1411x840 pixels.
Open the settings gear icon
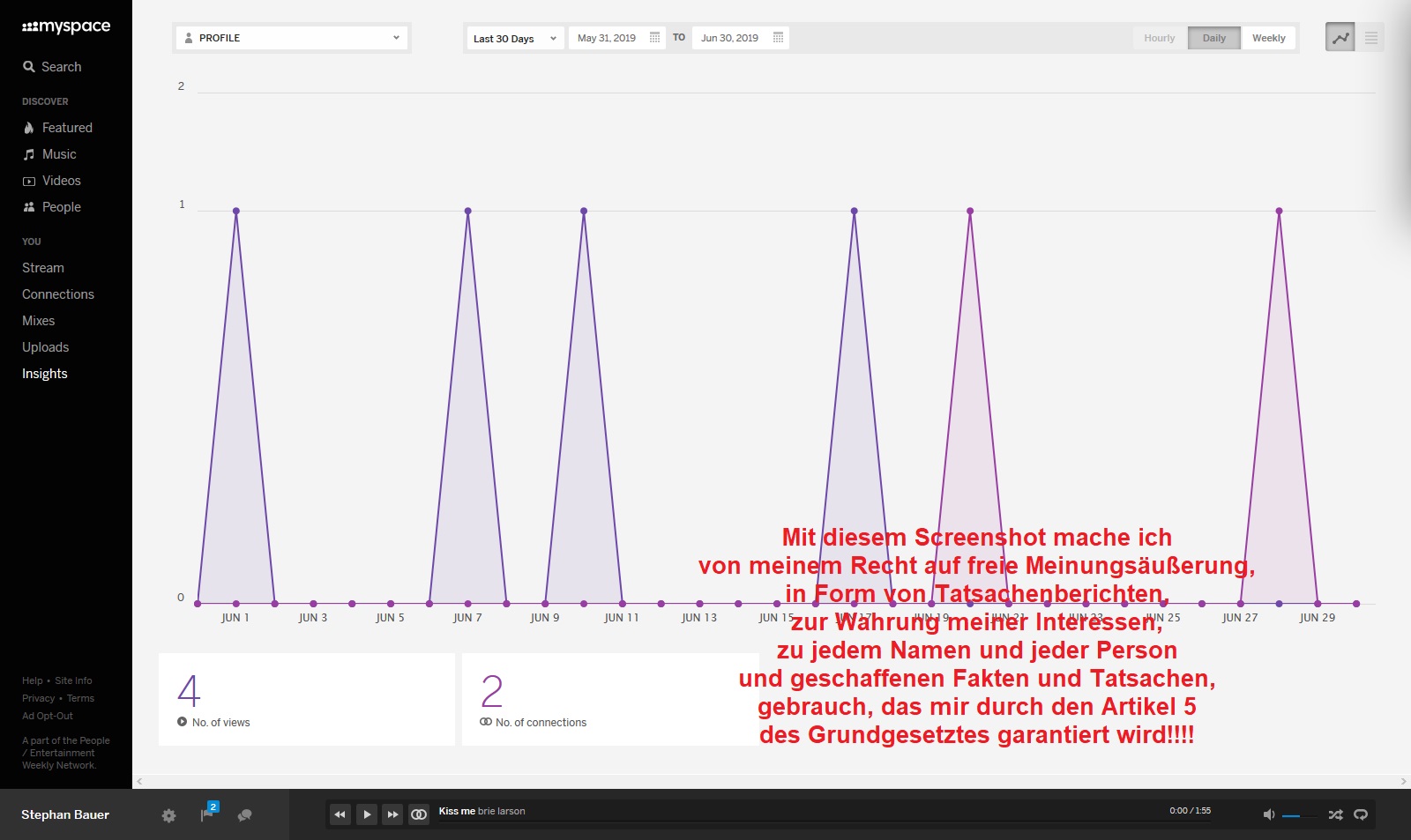169,815
